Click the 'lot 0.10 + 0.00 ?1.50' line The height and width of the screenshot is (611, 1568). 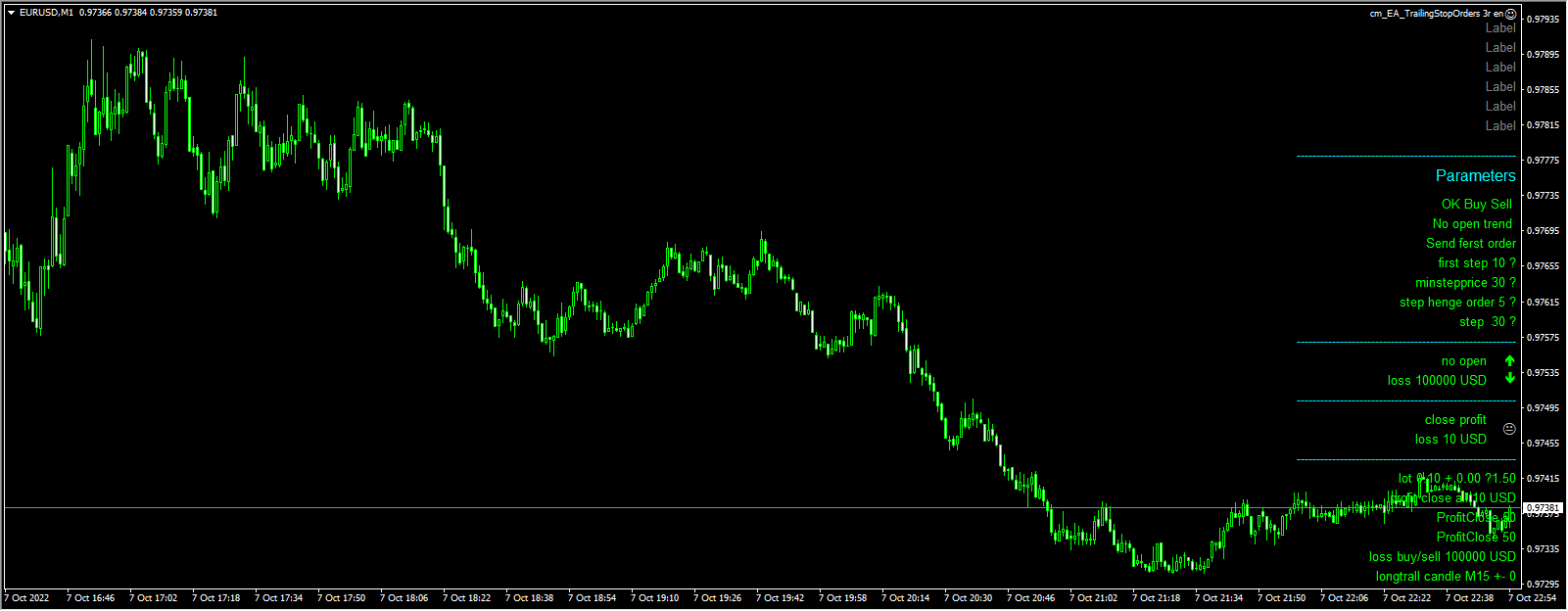(1456, 479)
